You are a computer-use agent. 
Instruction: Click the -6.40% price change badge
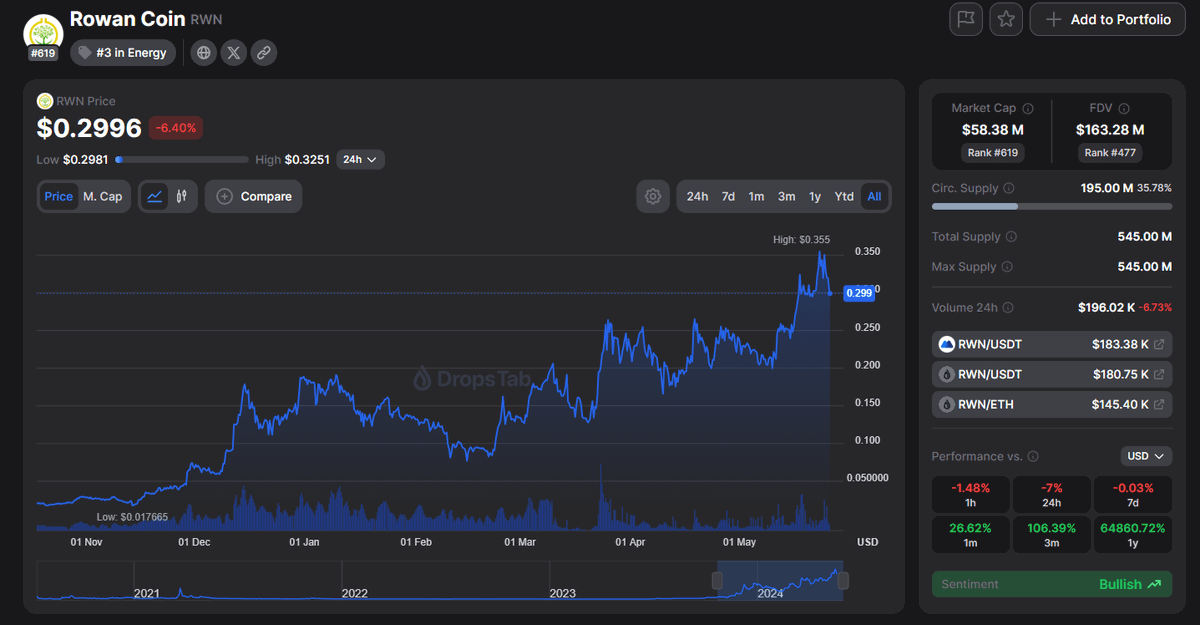pyautogui.click(x=177, y=128)
